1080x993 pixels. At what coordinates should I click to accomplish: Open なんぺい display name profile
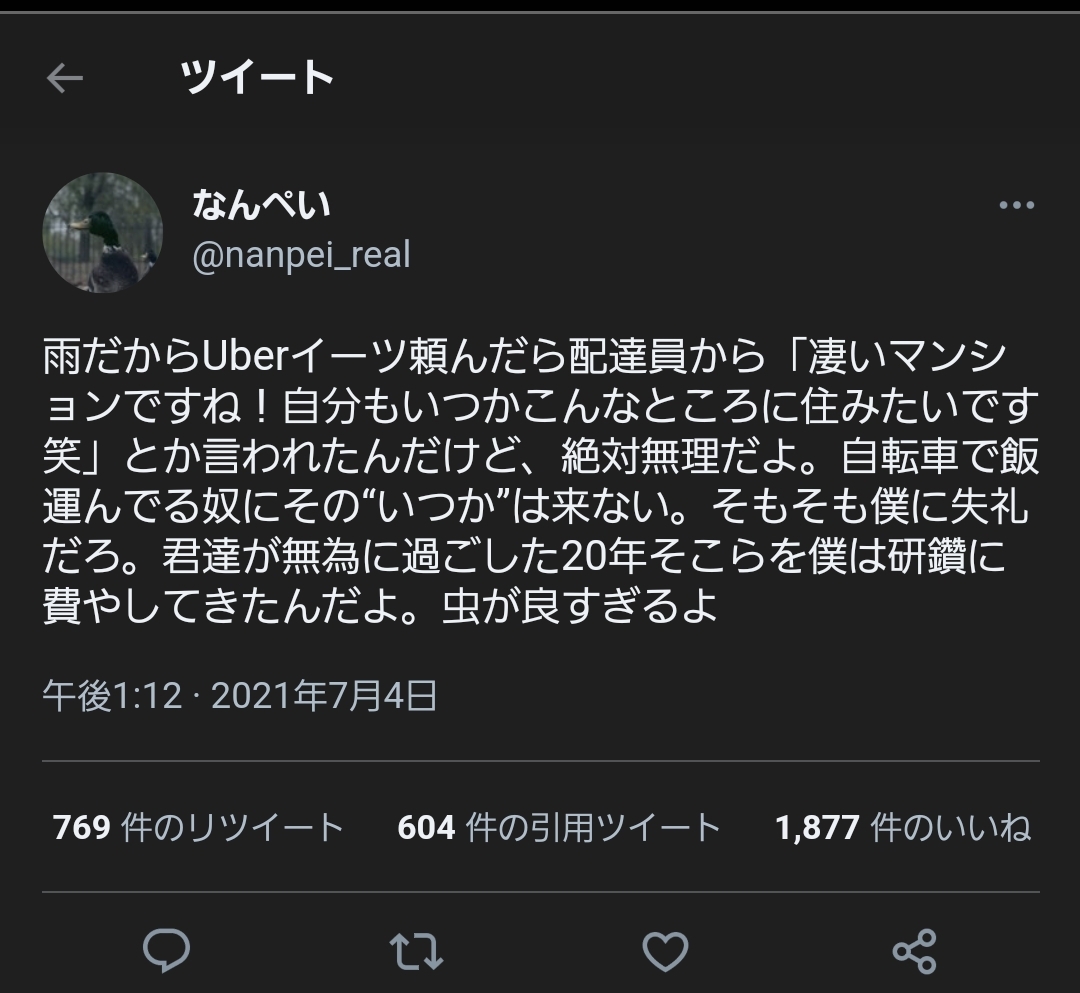tap(261, 206)
